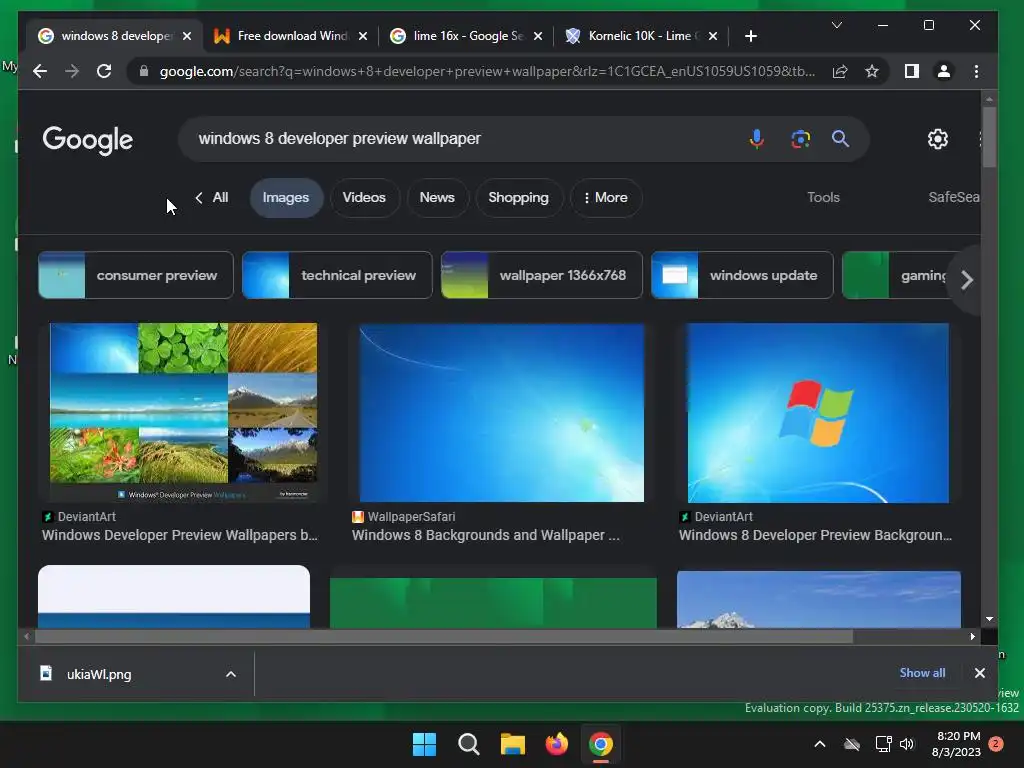Image resolution: width=1024 pixels, height=768 pixels.
Task: Open the Windows logo blue wallpaper thumbnail
Action: click(x=818, y=413)
